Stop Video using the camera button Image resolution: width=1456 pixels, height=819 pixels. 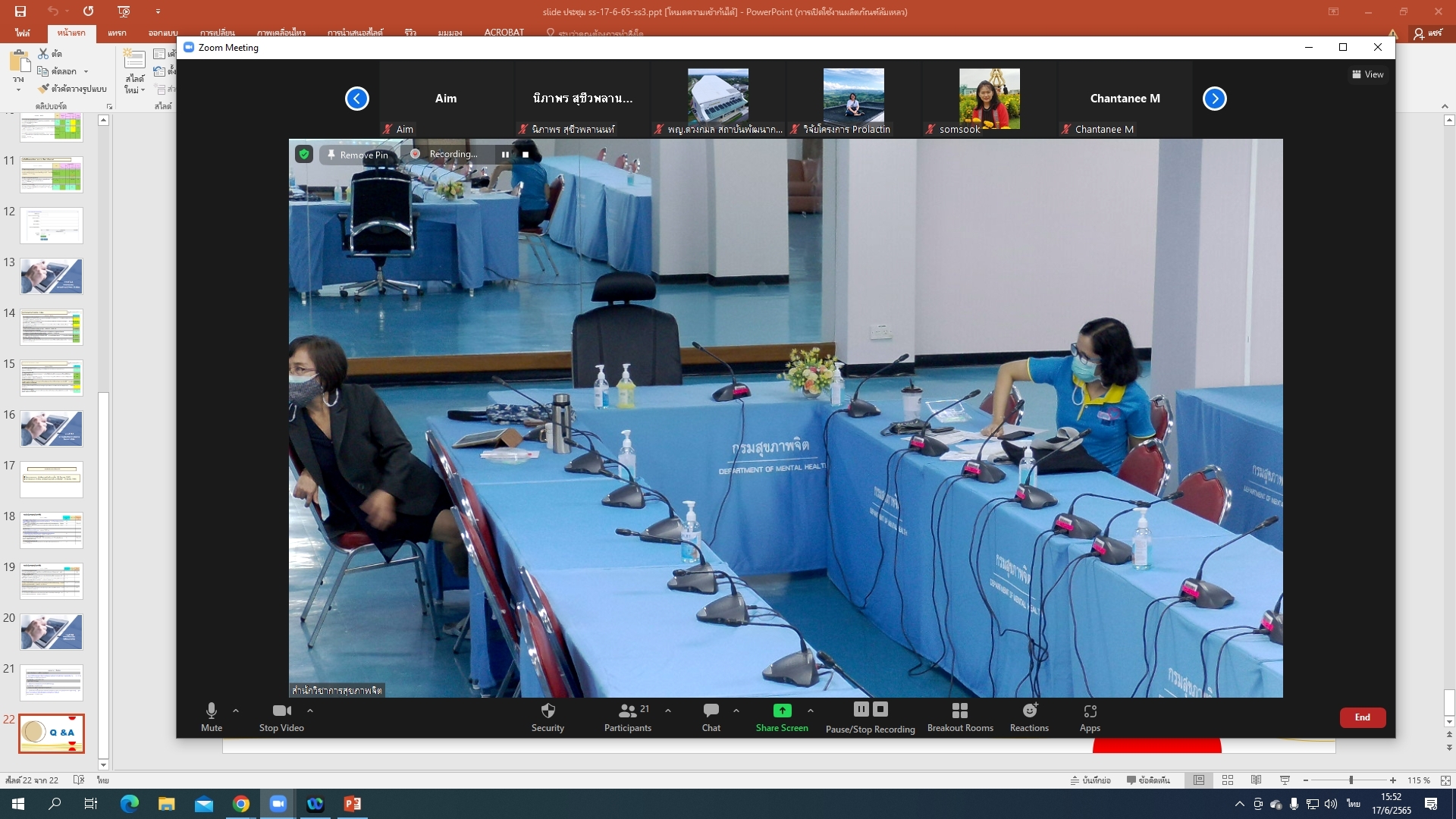pyautogui.click(x=281, y=711)
